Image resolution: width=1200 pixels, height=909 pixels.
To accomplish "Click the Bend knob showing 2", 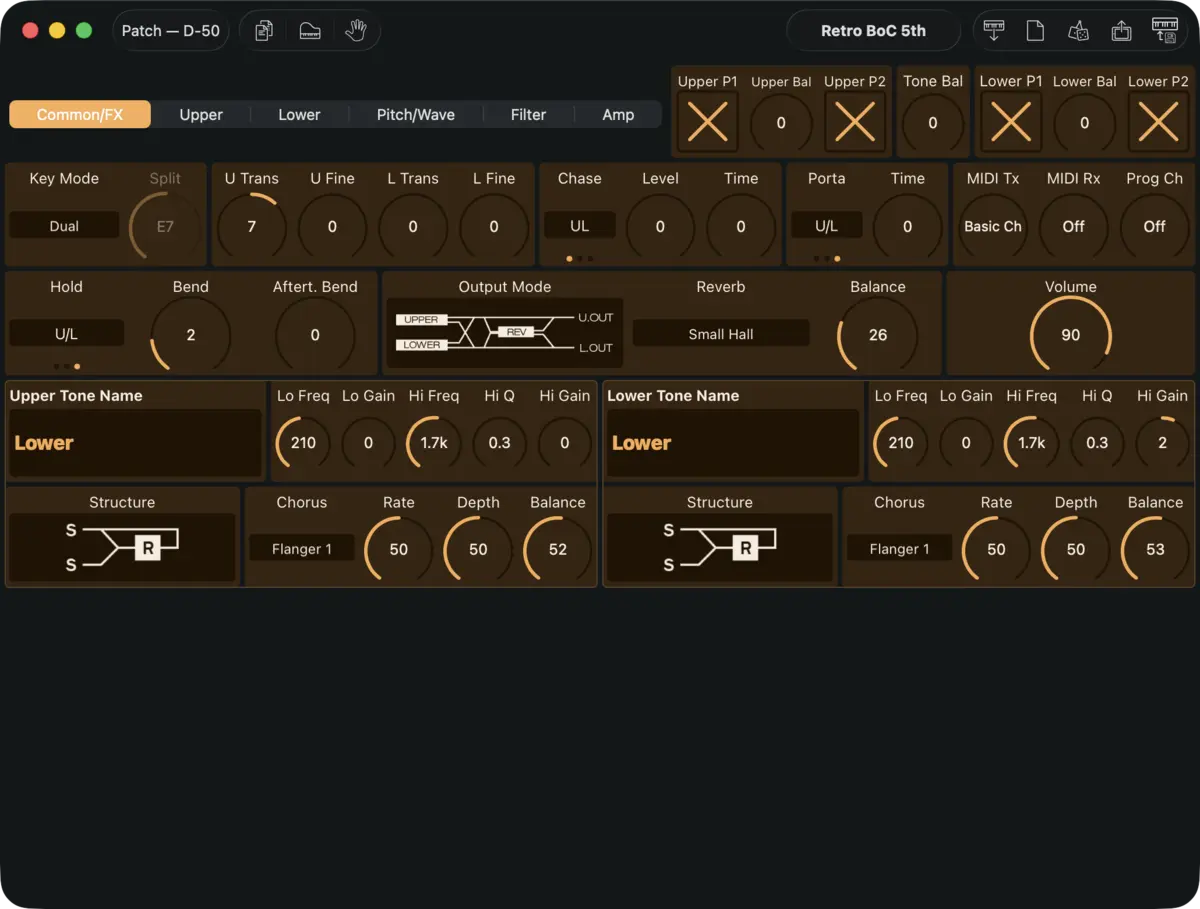I will (191, 335).
